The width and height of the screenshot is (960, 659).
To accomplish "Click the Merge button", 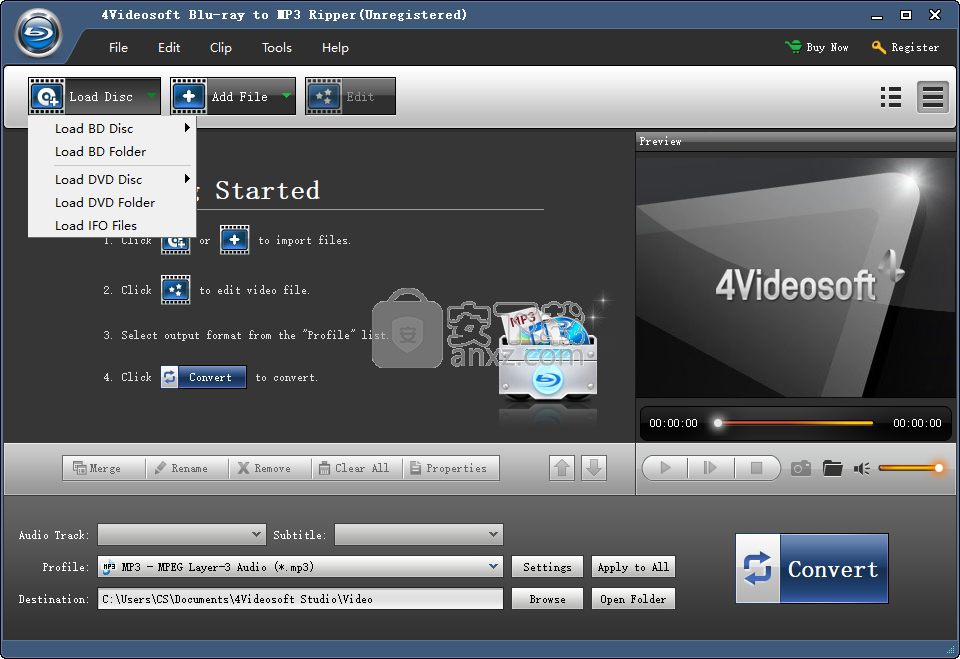I will (x=103, y=469).
